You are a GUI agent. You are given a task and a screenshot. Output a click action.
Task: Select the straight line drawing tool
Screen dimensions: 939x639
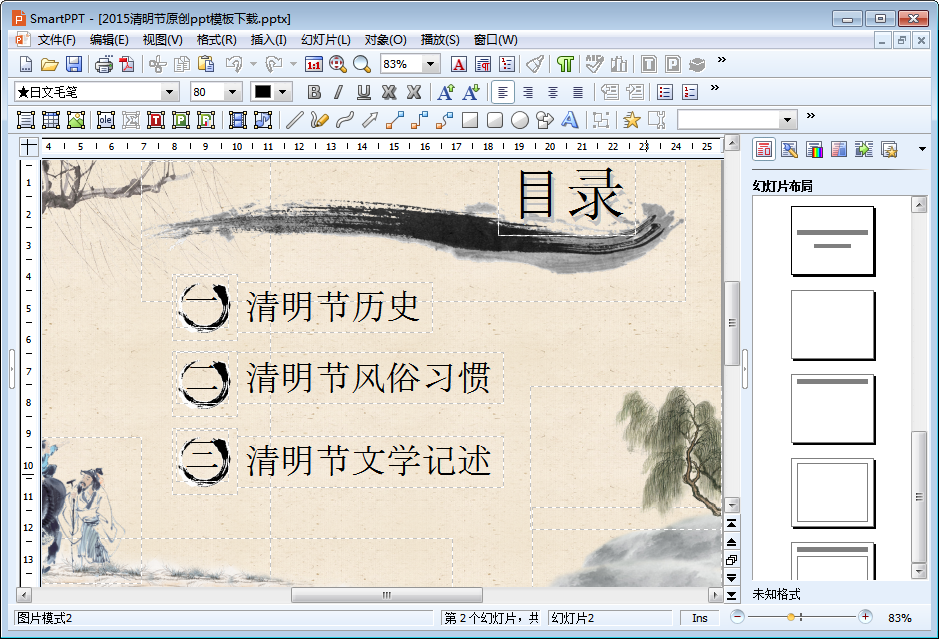(x=294, y=120)
